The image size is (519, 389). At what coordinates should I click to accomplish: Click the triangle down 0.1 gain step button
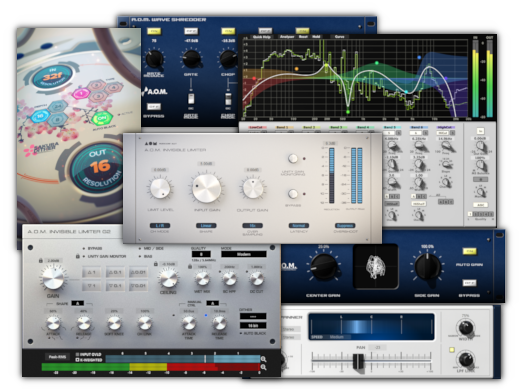(115, 286)
